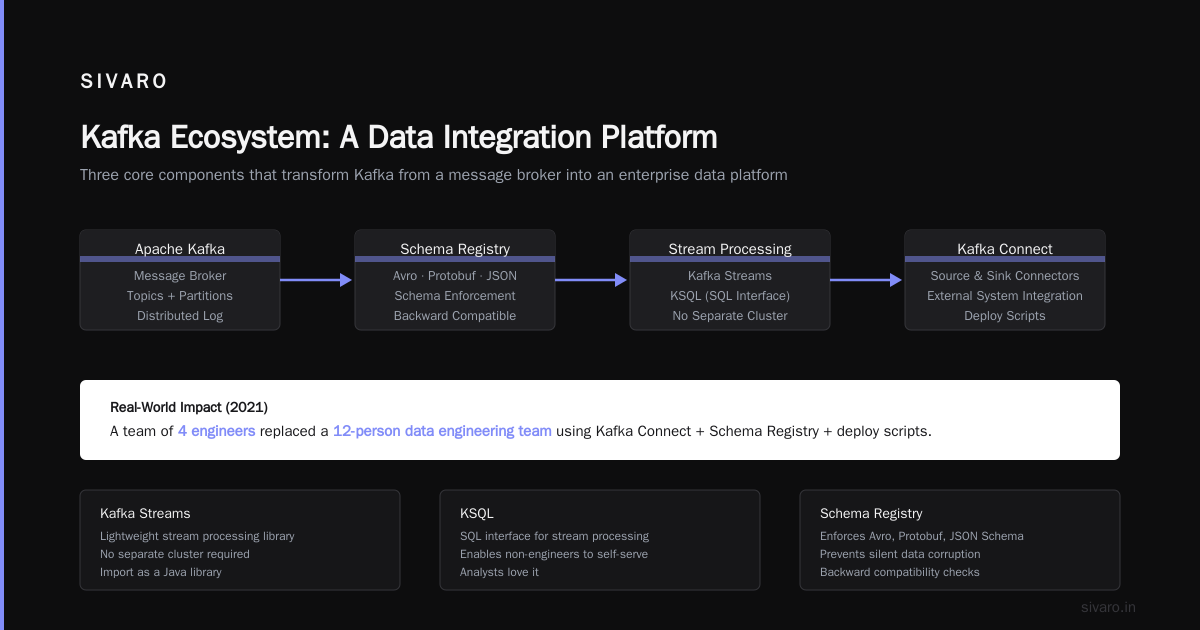1200x630 pixels.
Task: Select 'Lightweight stream processing library' line
Action: 197,536
